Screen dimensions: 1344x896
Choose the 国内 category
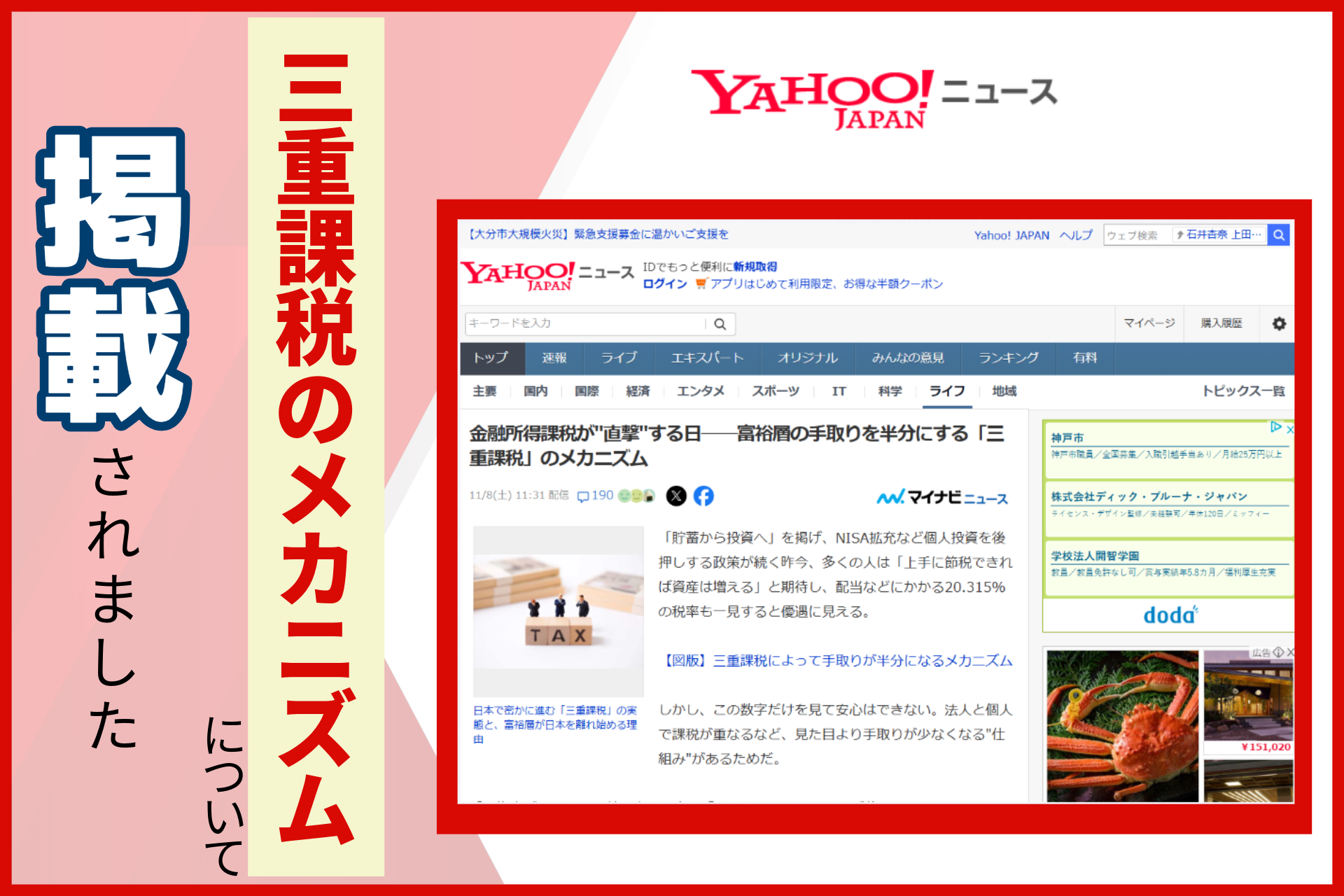tap(535, 391)
